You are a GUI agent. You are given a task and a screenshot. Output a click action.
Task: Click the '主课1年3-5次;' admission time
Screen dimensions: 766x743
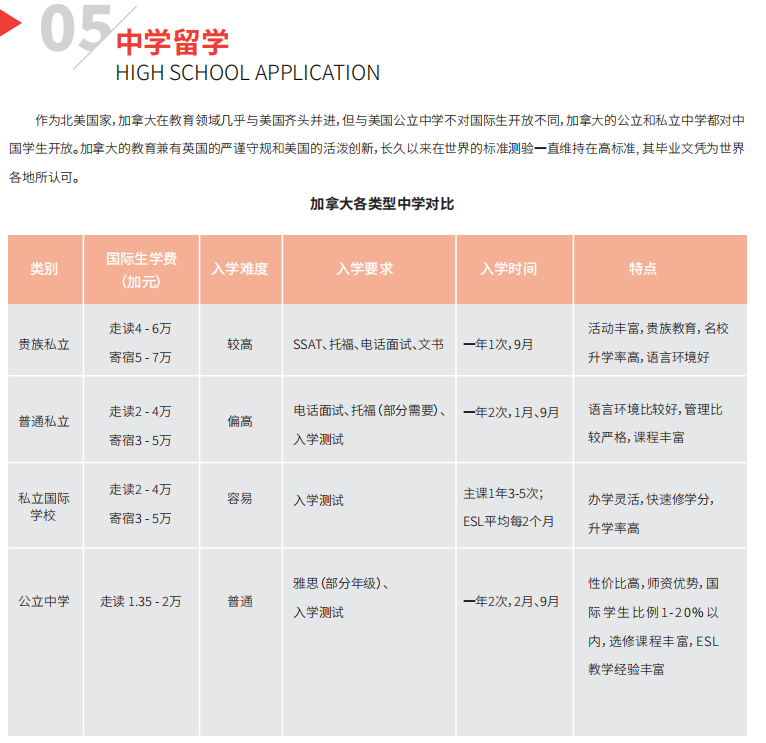point(504,493)
